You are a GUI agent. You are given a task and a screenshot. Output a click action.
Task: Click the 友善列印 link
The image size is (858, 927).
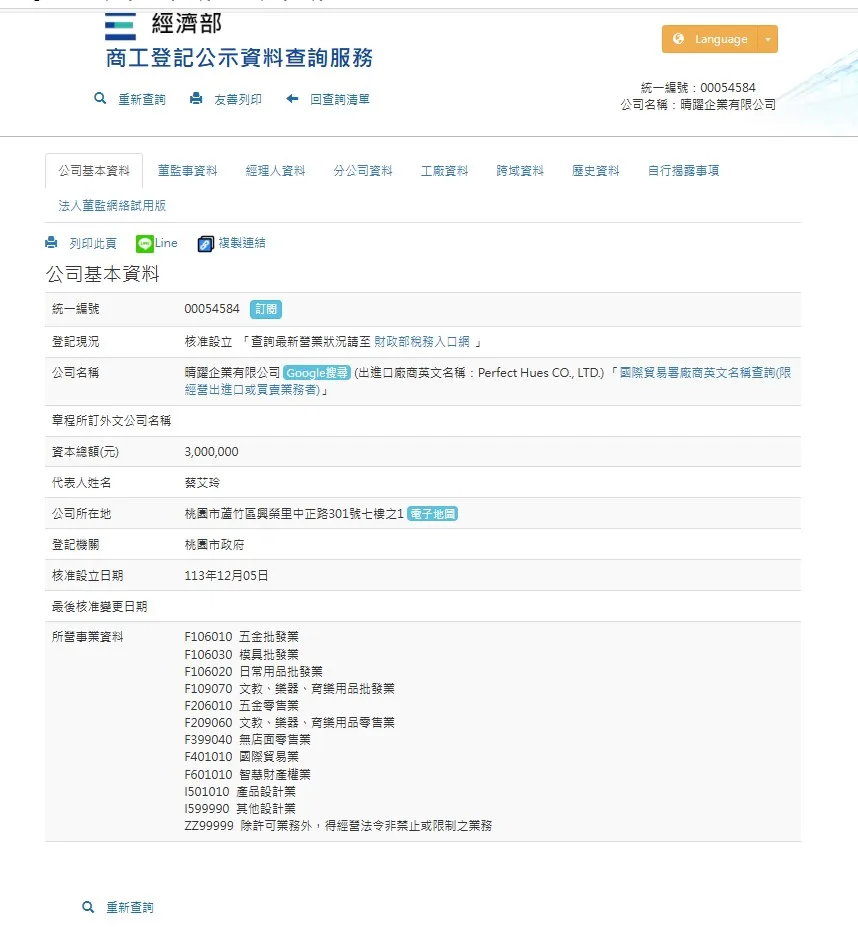point(238,99)
